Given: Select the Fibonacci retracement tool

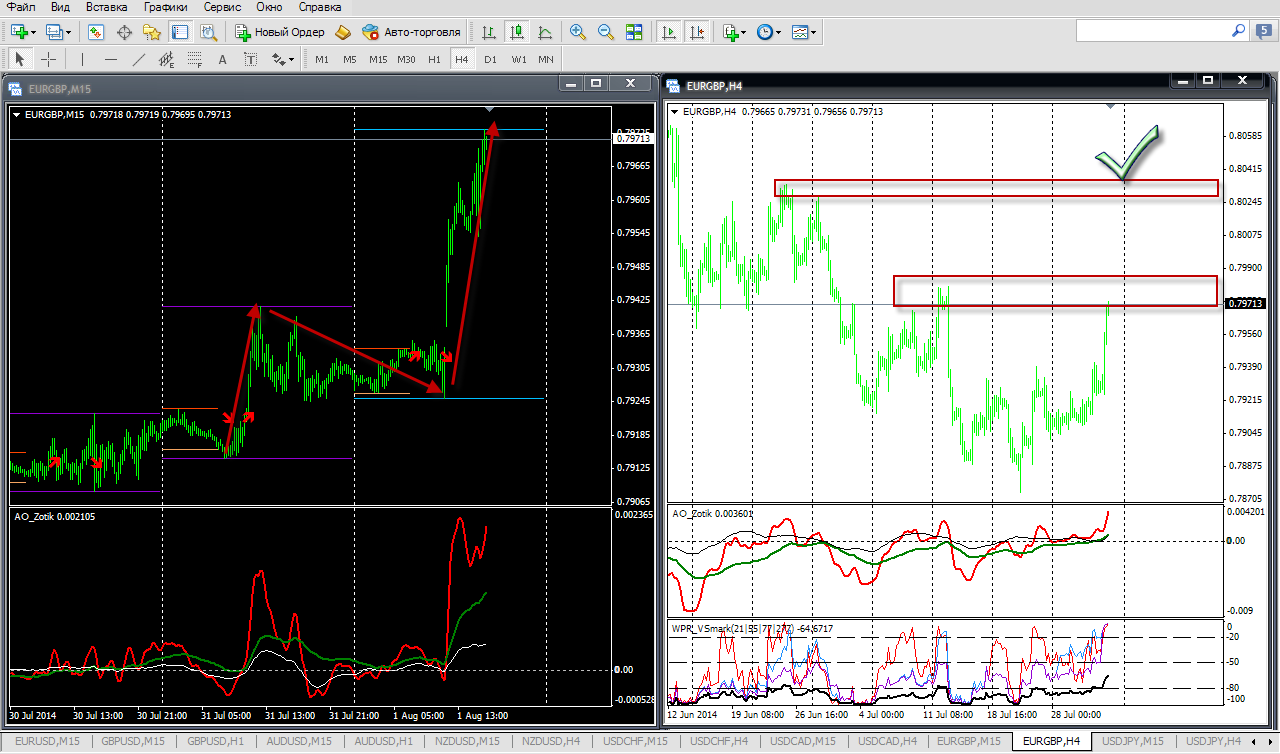Looking at the screenshot, I should (195, 59).
